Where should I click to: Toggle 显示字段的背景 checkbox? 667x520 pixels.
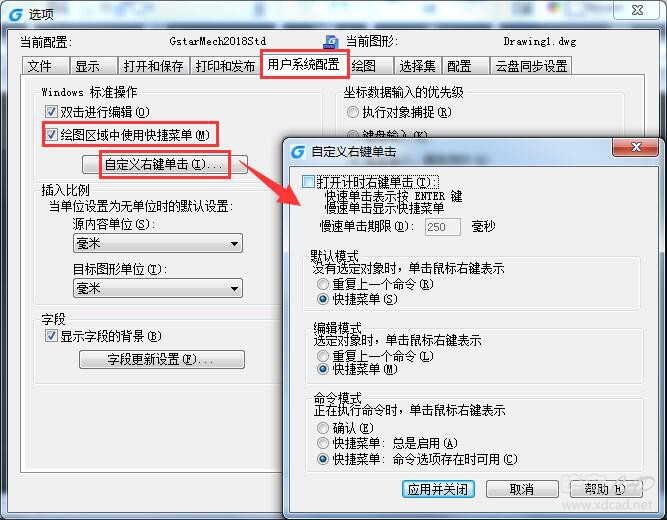click(51, 336)
